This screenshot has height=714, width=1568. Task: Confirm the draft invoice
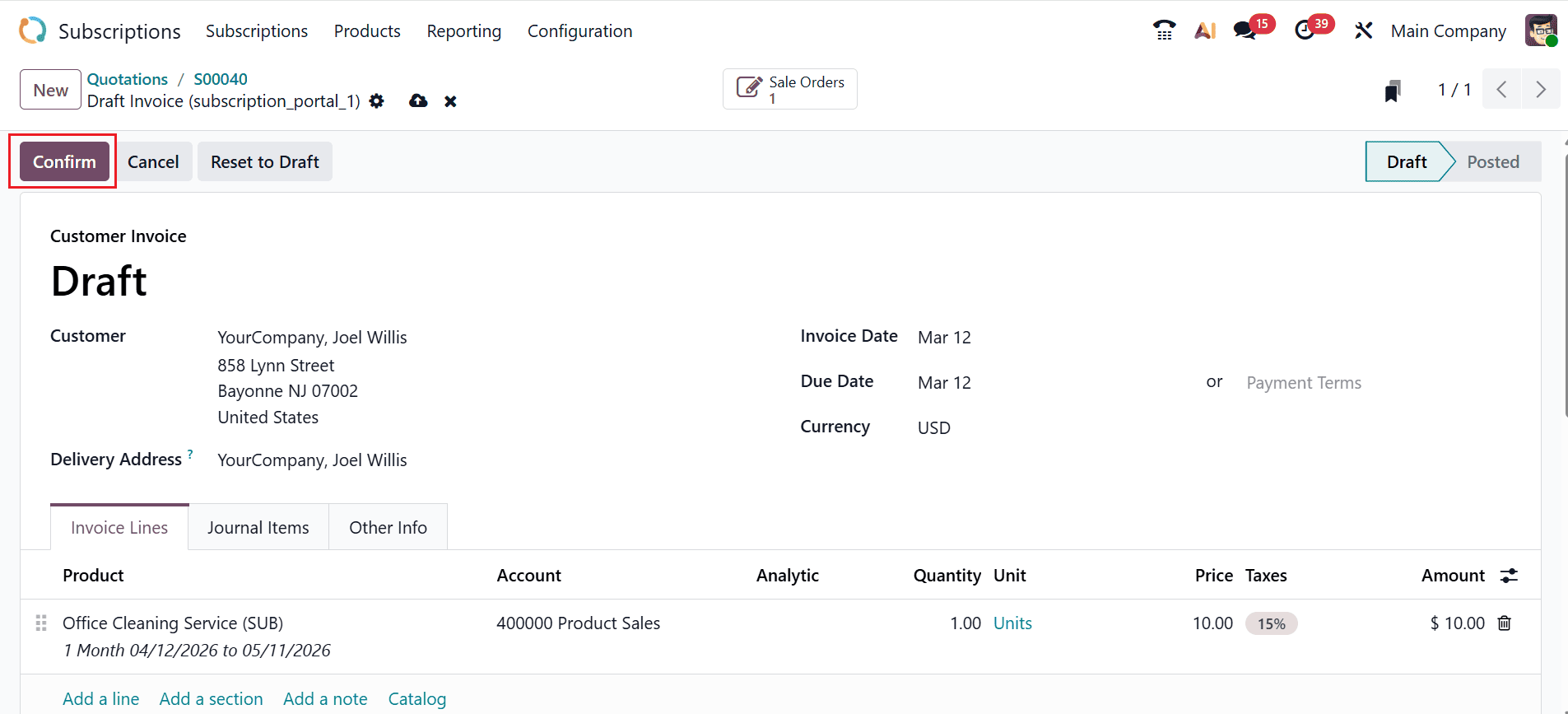pos(64,162)
